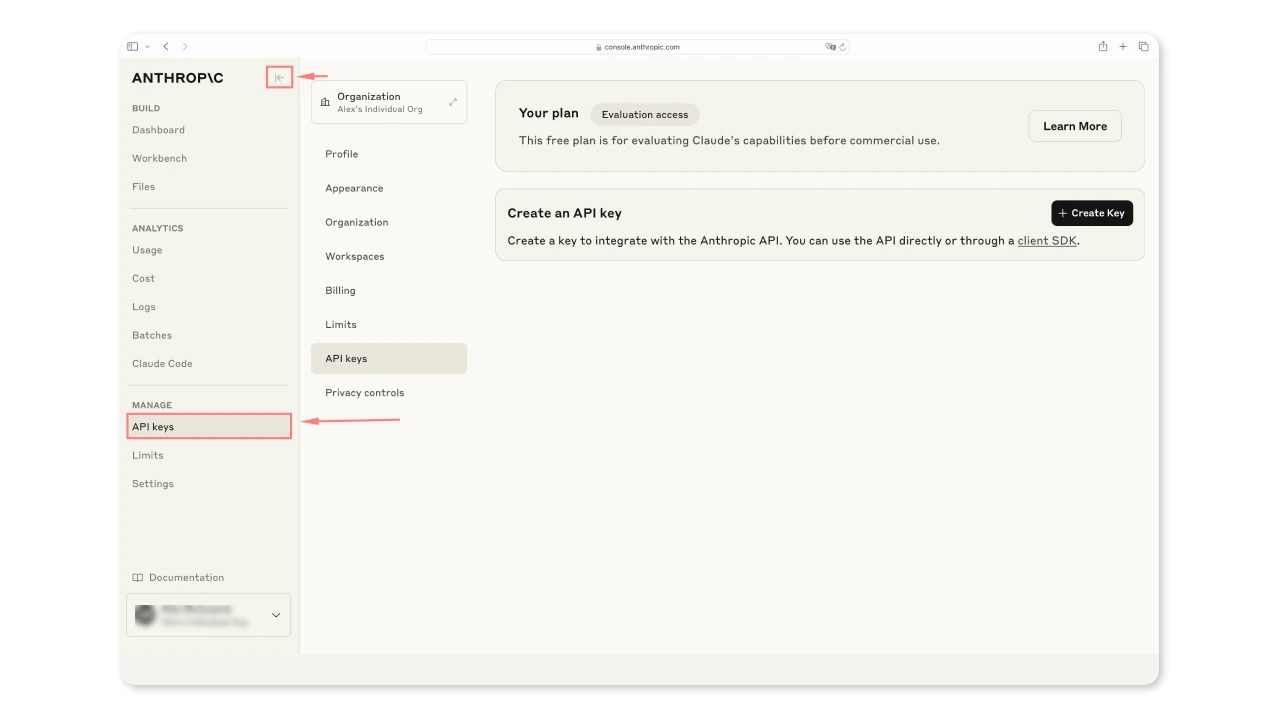Click the Safari share icon
The height and width of the screenshot is (720, 1280).
point(1103,46)
